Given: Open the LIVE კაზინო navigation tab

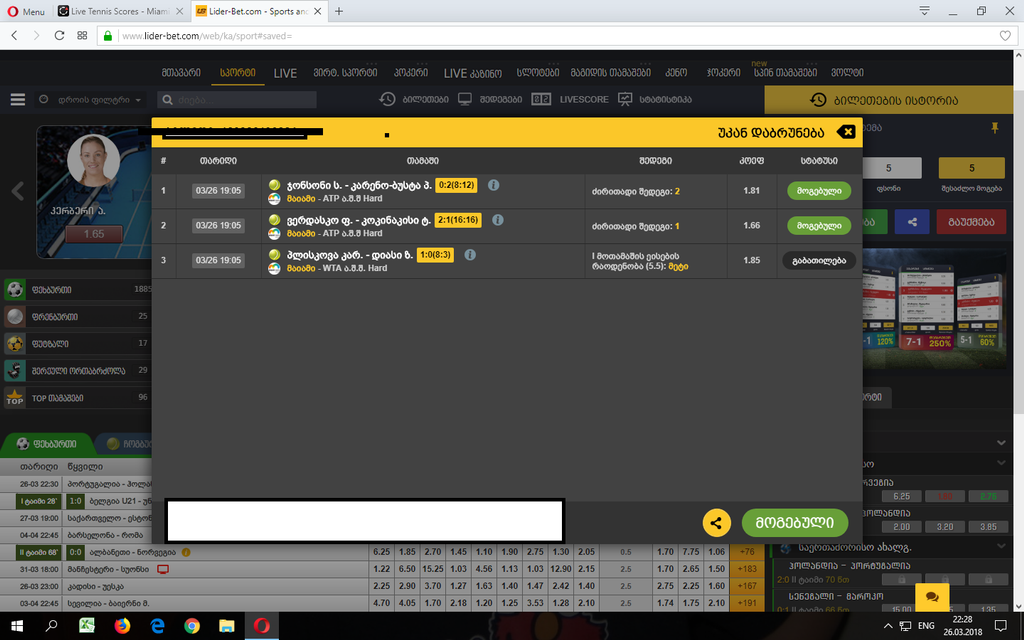Looking at the screenshot, I should [x=473, y=73].
